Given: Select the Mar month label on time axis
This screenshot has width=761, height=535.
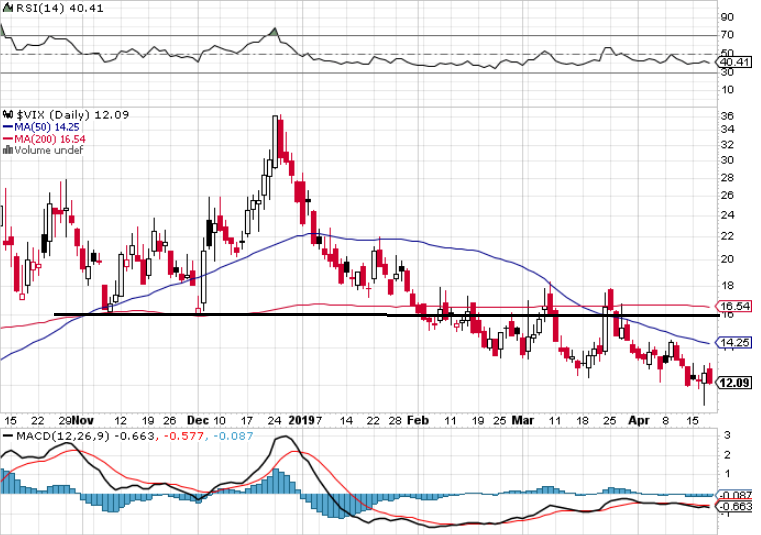Looking at the screenshot, I should [x=522, y=421].
